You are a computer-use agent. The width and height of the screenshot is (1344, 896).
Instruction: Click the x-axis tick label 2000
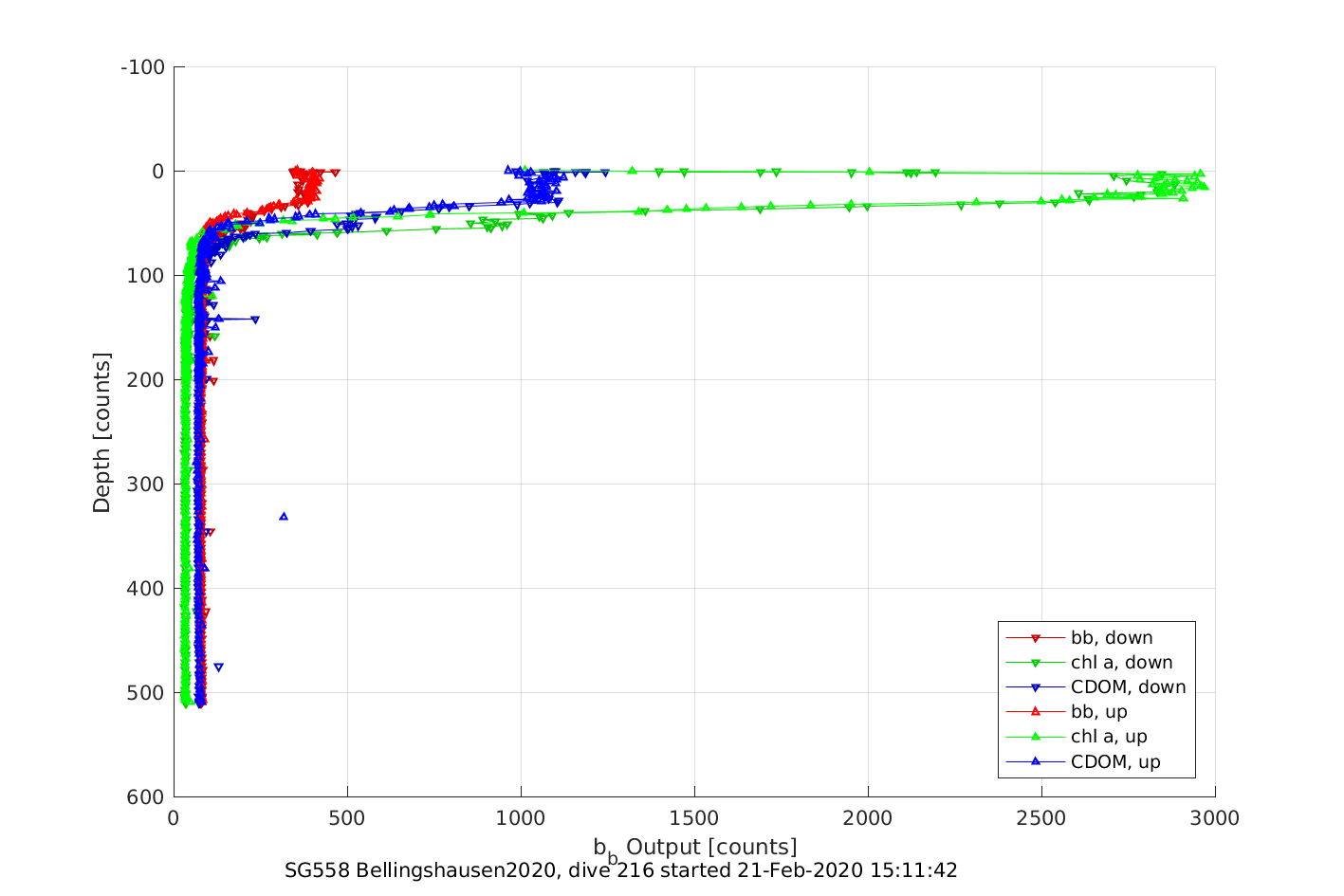[868, 818]
